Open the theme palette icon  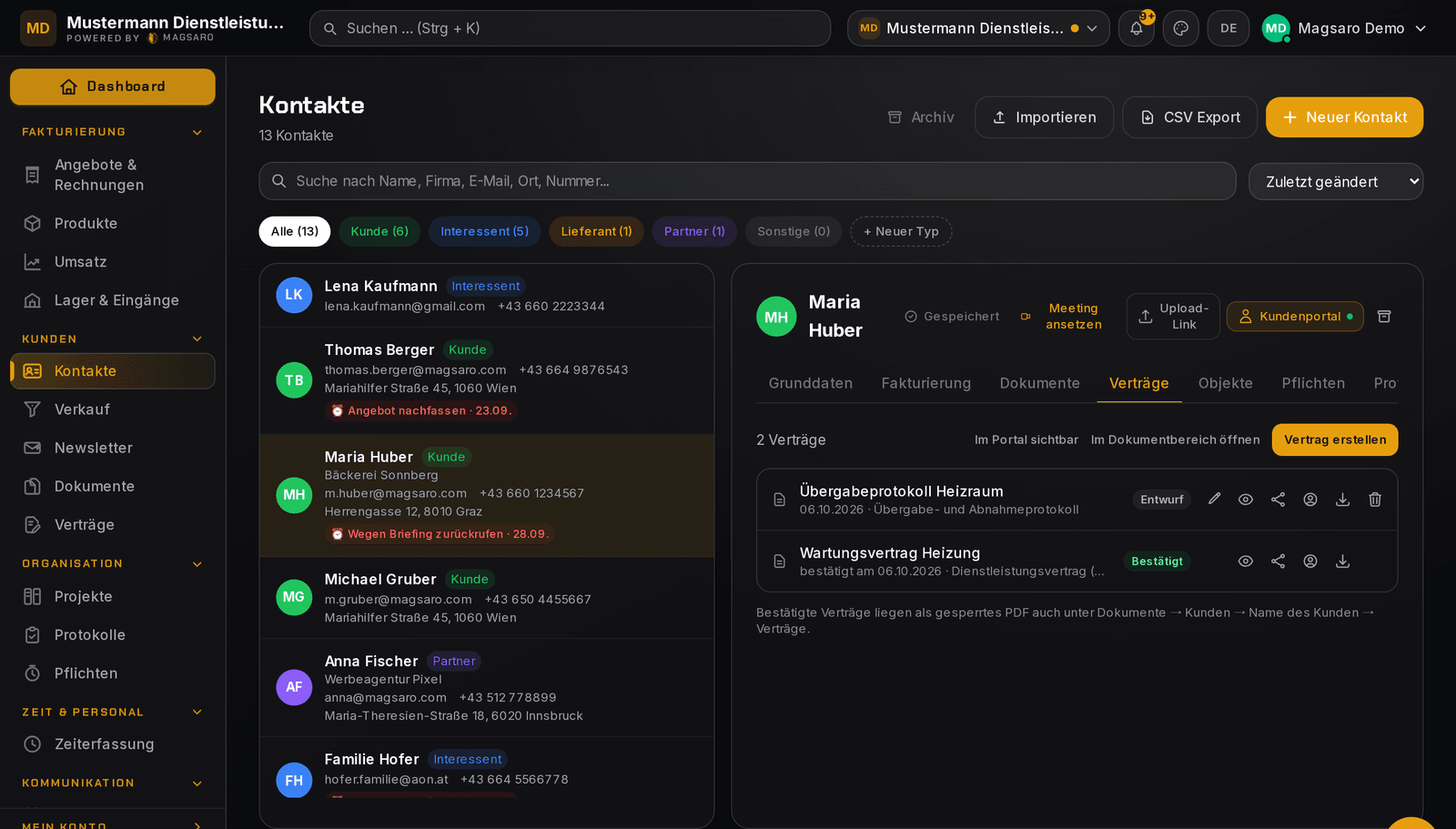(1181, 28)
